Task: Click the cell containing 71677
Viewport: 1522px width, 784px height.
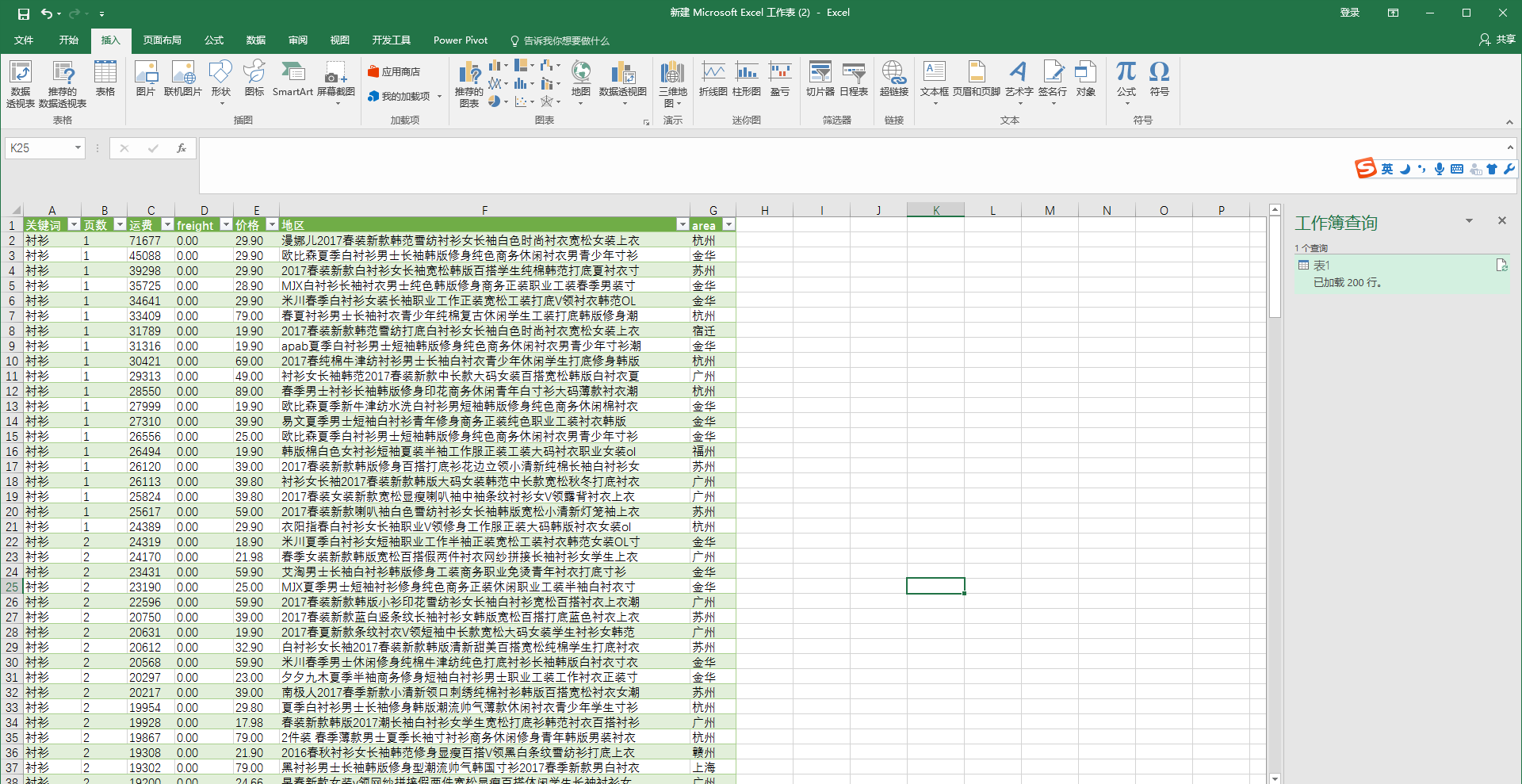Action: tap(151, 240)
